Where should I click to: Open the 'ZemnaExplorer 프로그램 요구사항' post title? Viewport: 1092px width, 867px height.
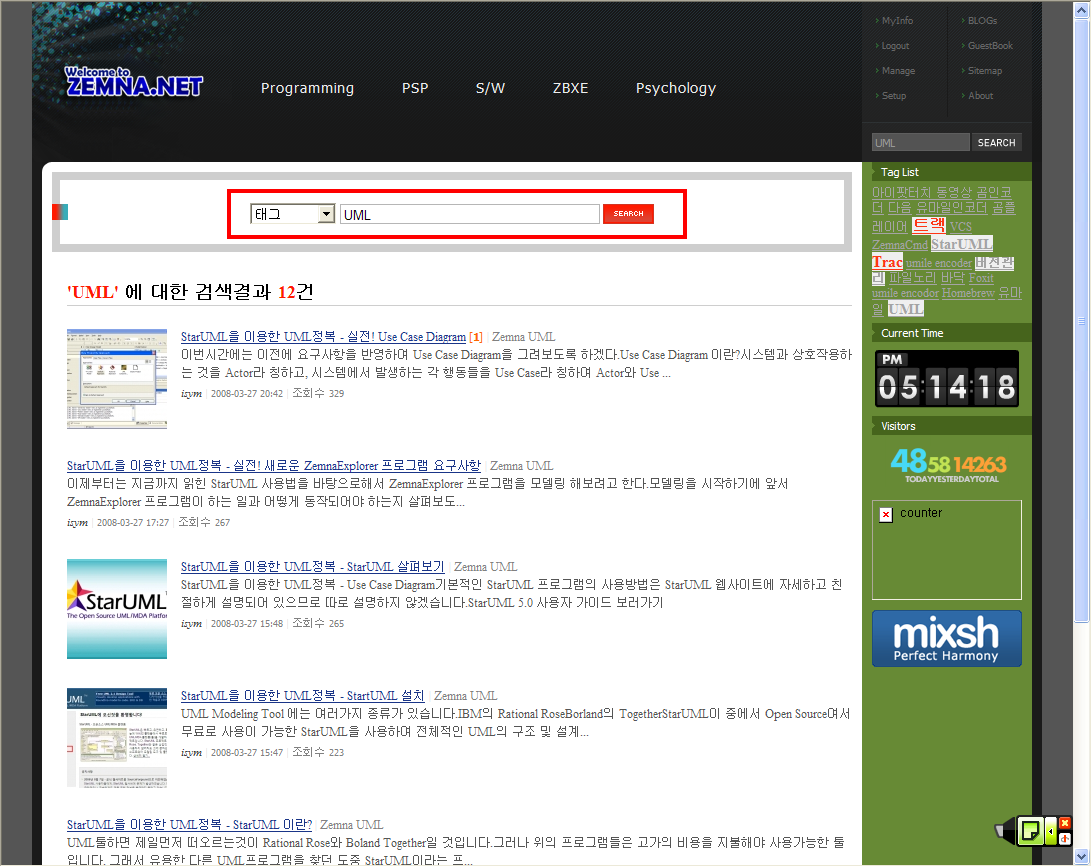point(274,466)
